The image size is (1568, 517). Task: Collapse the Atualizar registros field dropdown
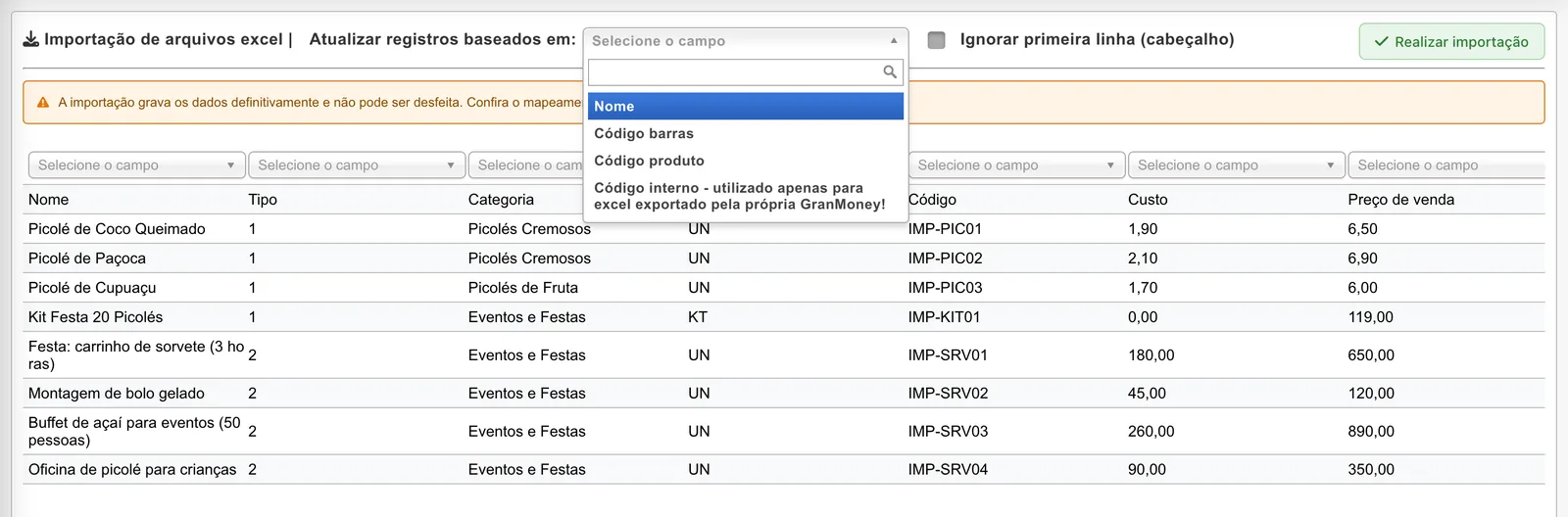746,41
